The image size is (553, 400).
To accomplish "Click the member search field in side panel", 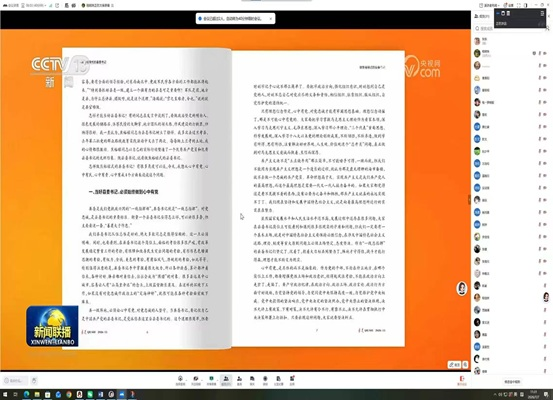I will tap(509, 29).
